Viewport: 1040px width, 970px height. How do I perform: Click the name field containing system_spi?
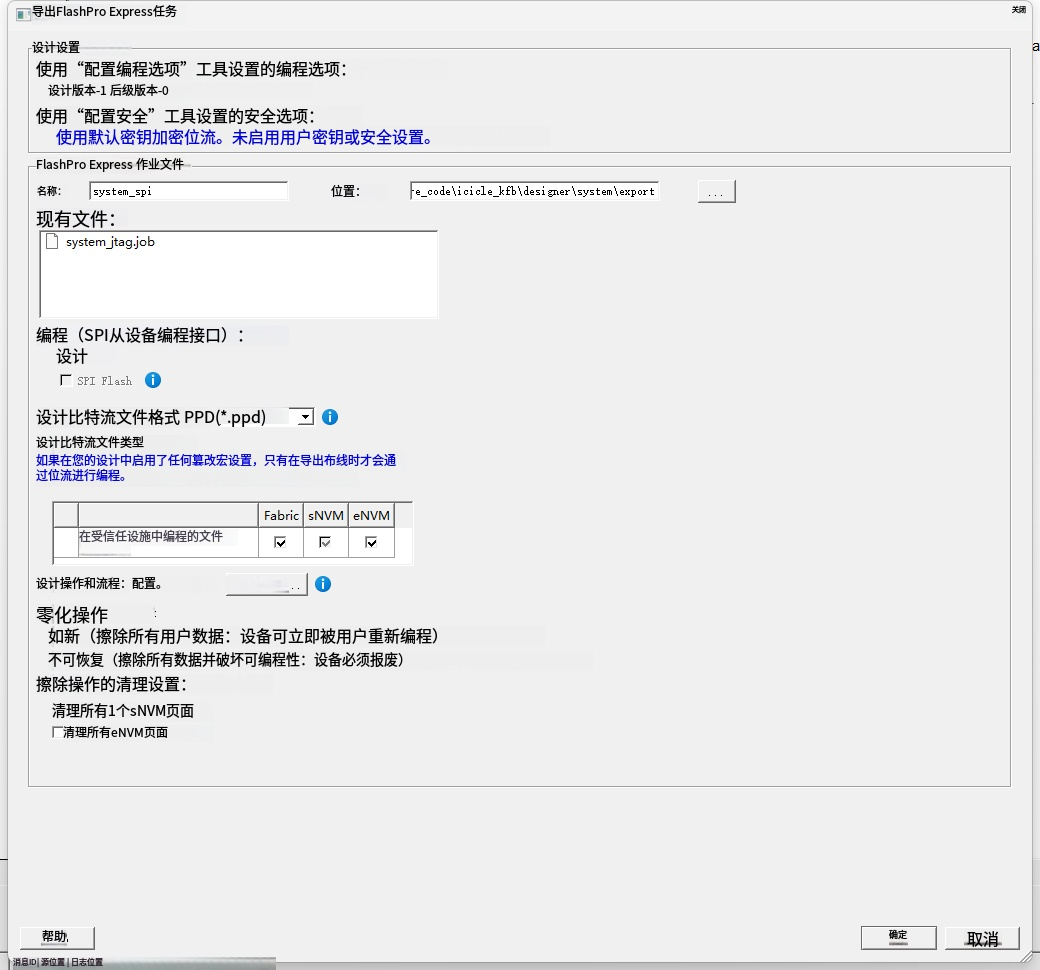click(x=189, y=191)
